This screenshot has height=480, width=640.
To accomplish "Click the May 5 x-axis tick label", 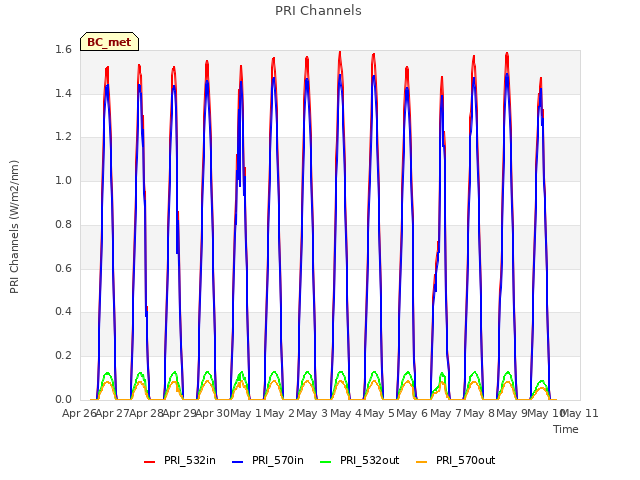I will [379, 413].
